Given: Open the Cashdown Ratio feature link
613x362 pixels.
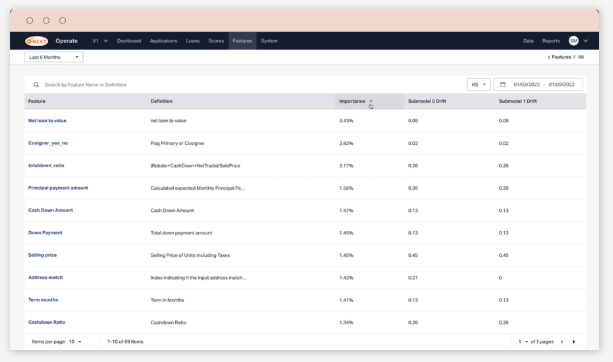Looking at the screenshot, I should click(47, 322).
